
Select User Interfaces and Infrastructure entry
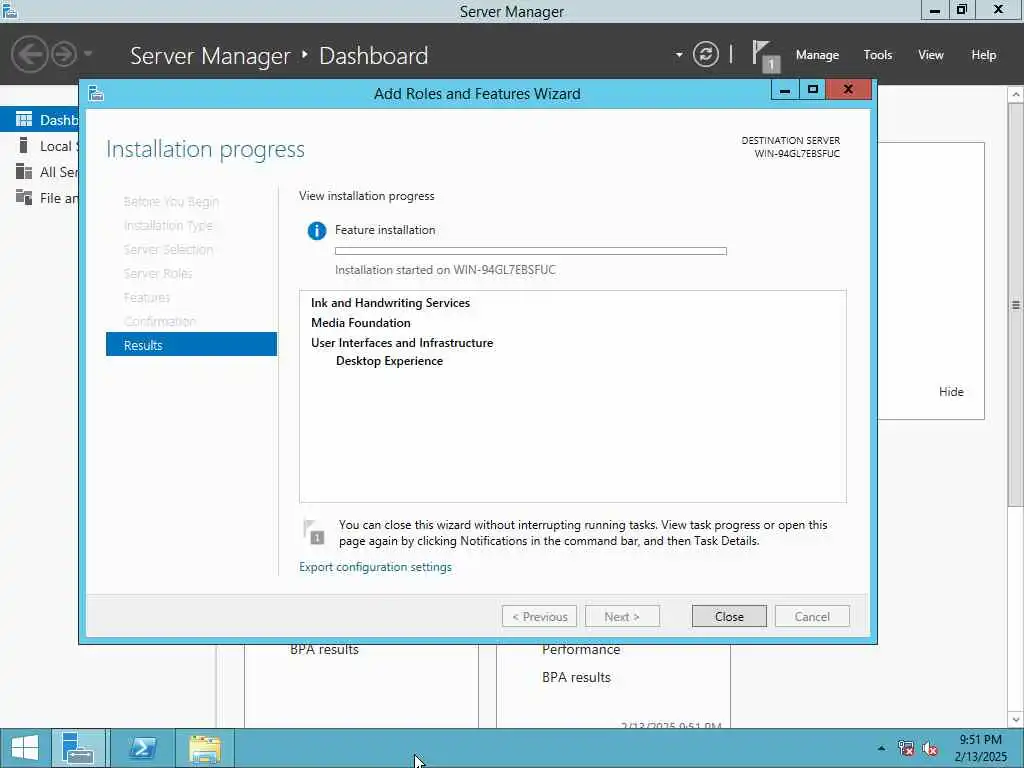pyautogui.click(x=402, y=343)
